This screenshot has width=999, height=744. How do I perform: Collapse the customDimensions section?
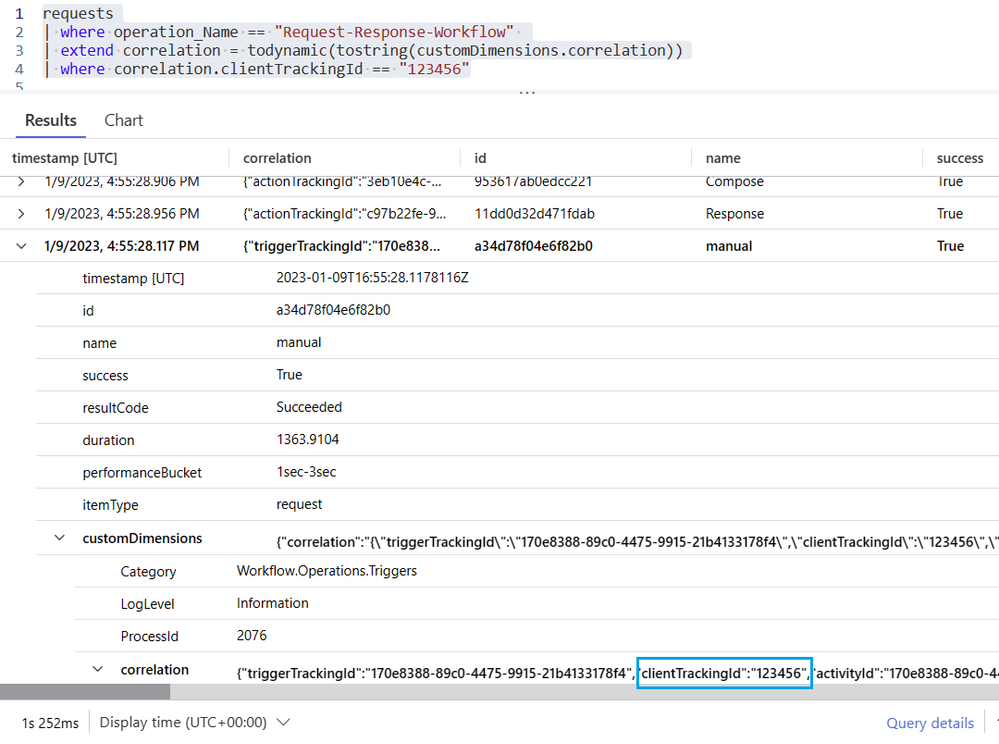tap(59, 538)
